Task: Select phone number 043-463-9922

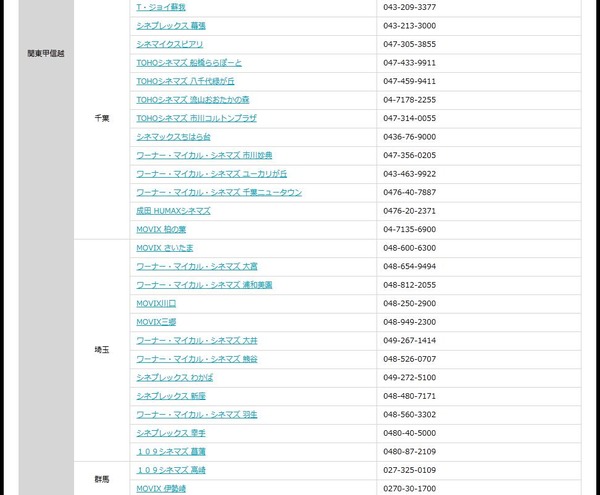Action: [409, 174]
